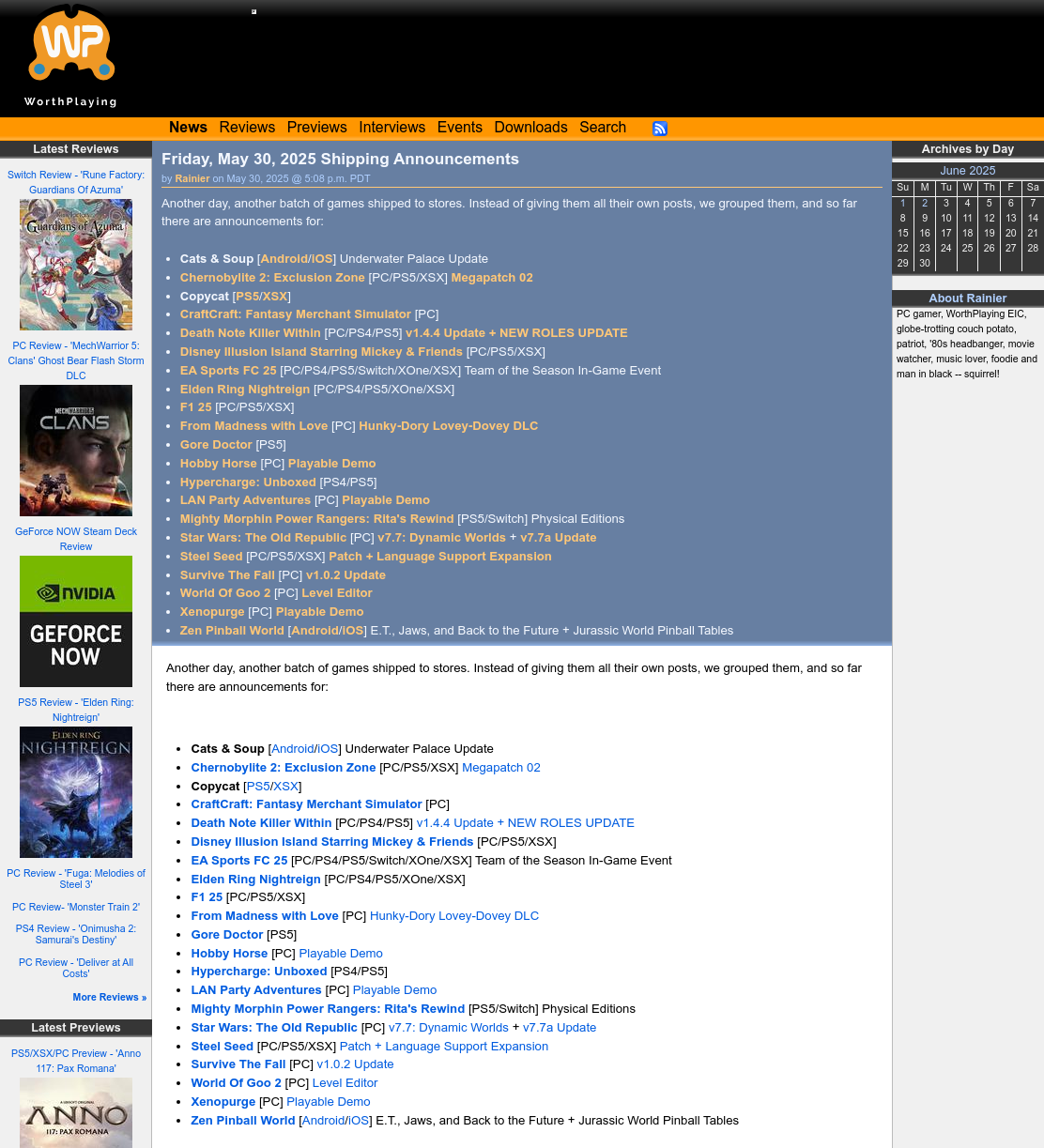Viewport: 1044px width, 1148px height.
Task: Open Chernobylite 2 link in blue summary box
Action: coord(272,278)
